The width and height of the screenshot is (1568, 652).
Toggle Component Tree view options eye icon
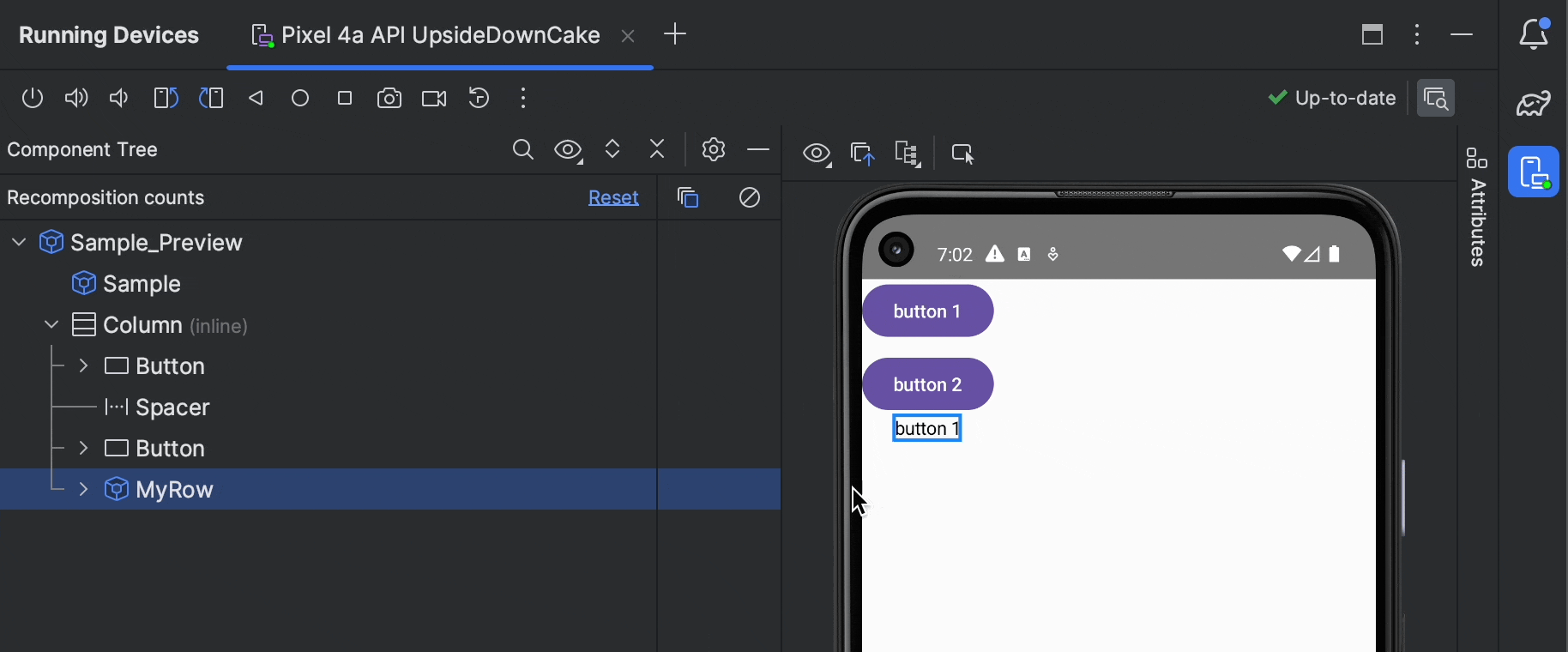(569, 151)
